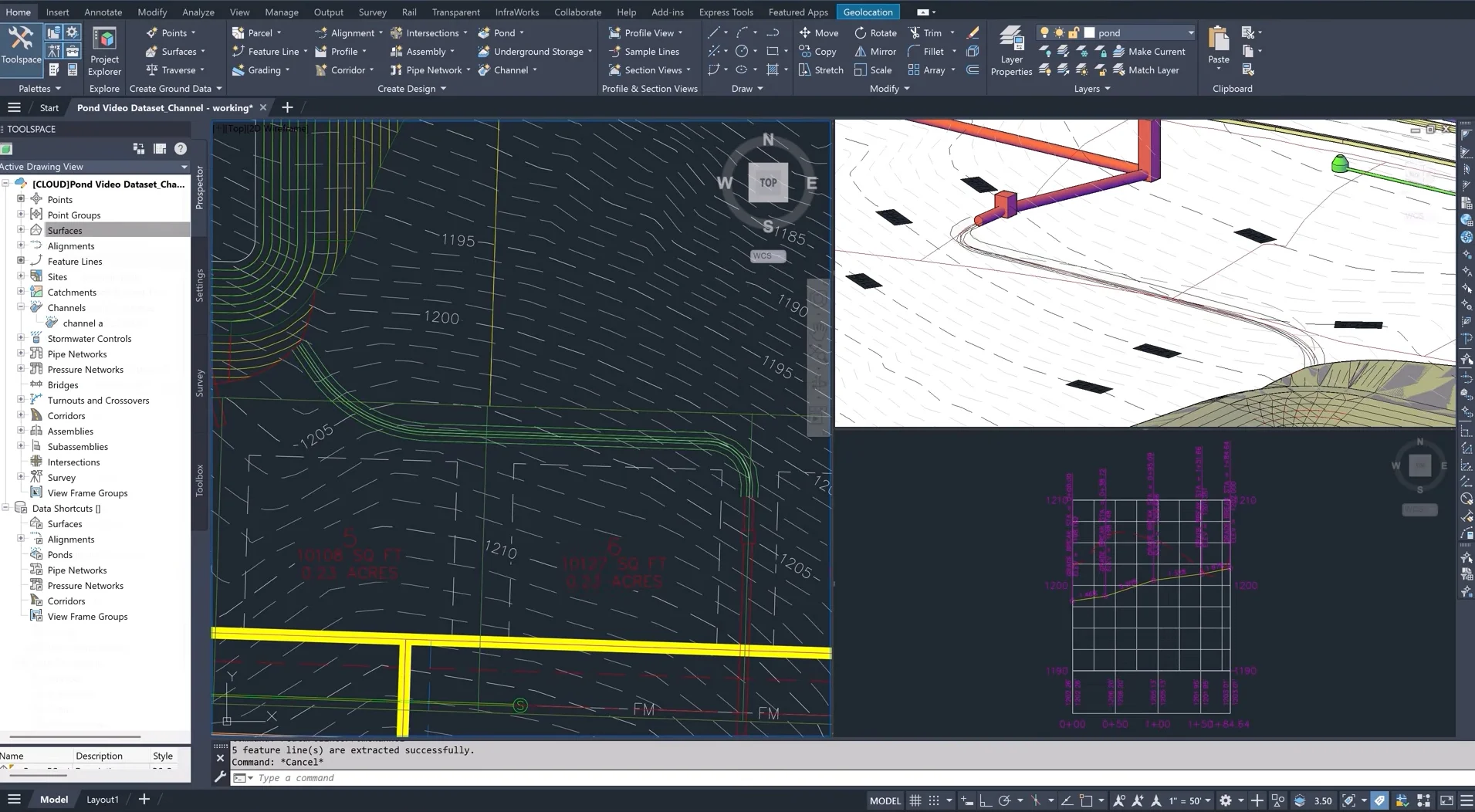The width and height of the screenshot is (1475, 812).
Task: Open the Geolocation ribbon tab
Action: coord(868,12)
